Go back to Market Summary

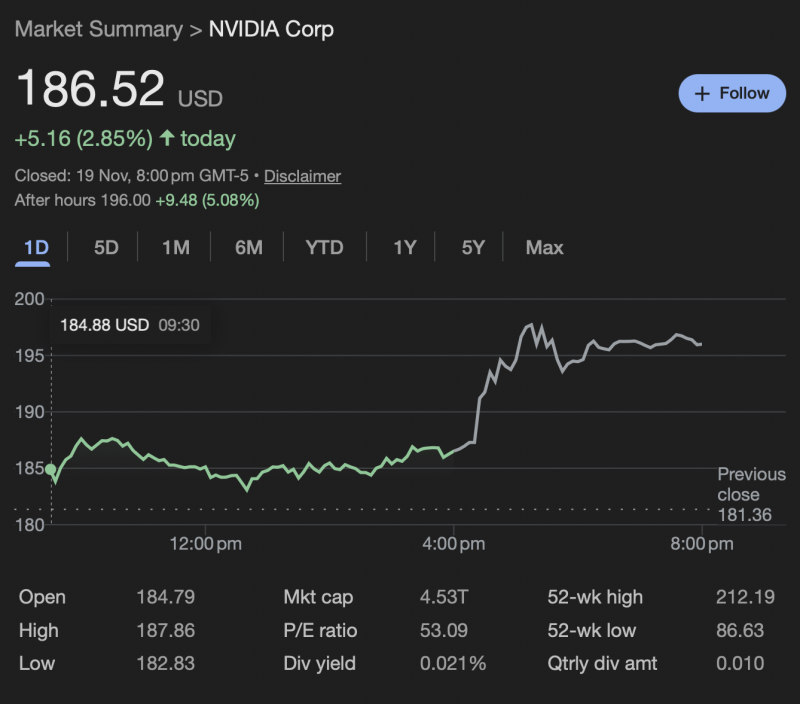[x=98, y=29]
